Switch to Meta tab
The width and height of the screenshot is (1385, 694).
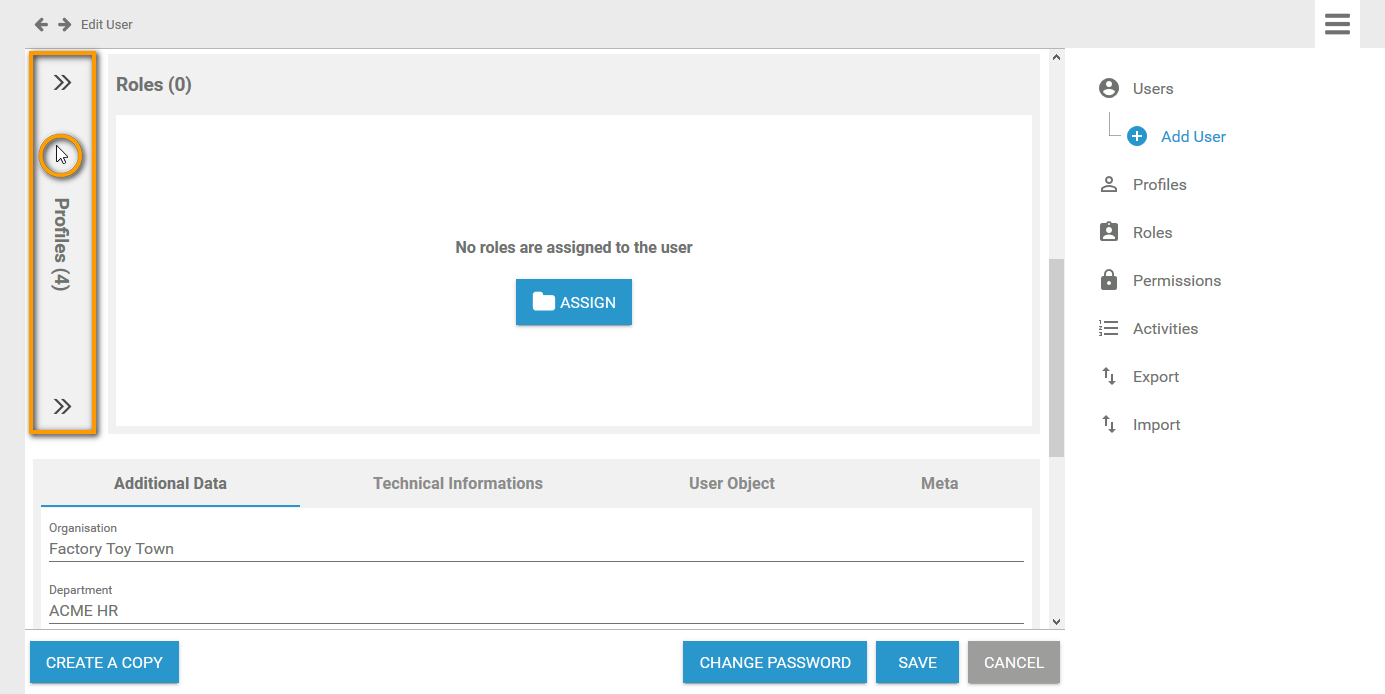tap(940, 483)
